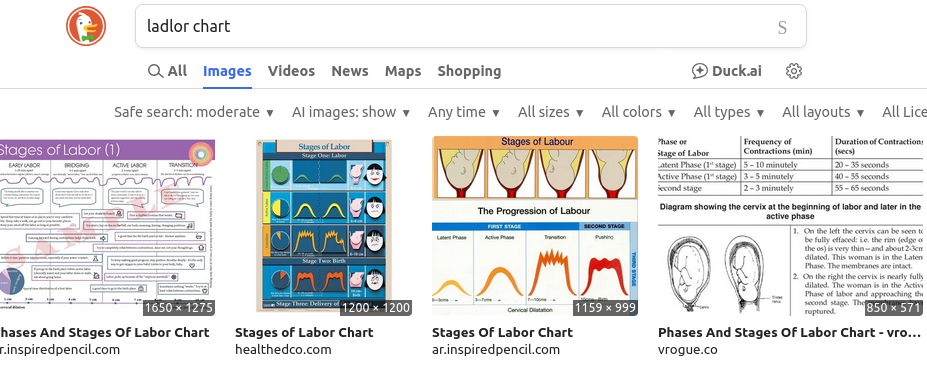Open the Progression of Labour thumbnail

pyautogui.click(x=535, y=226)
